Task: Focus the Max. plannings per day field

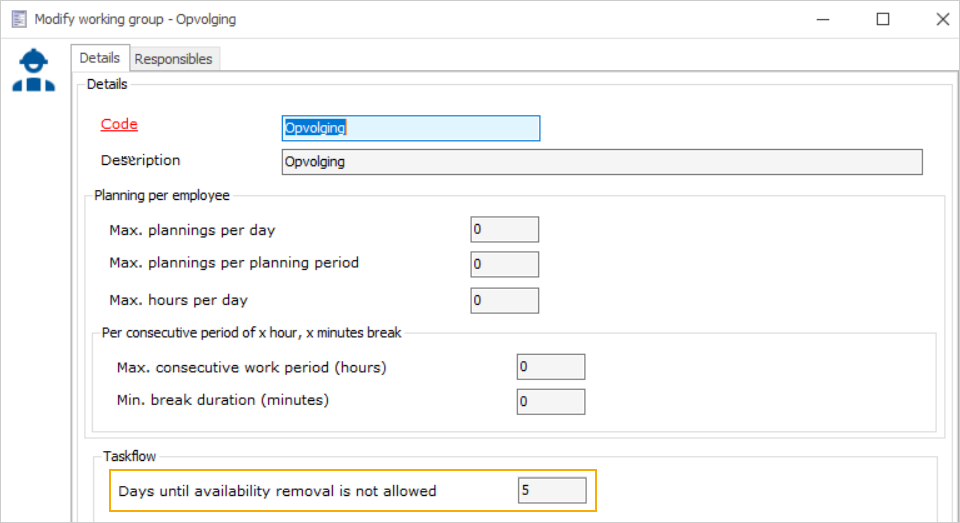Action: (504, 229)
